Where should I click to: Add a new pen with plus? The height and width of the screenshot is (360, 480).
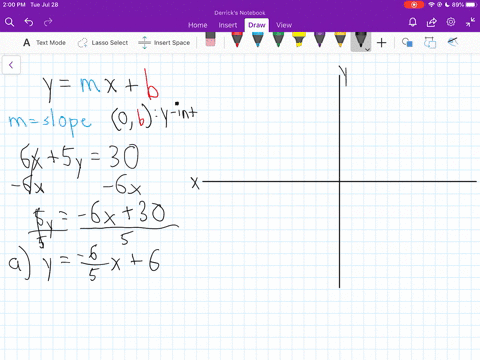tap(382, 43)
